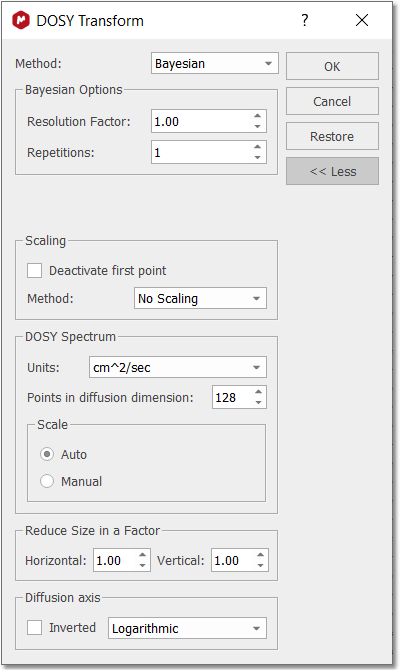
Task: Collapse options with << Less button
Action: point(332,171)
